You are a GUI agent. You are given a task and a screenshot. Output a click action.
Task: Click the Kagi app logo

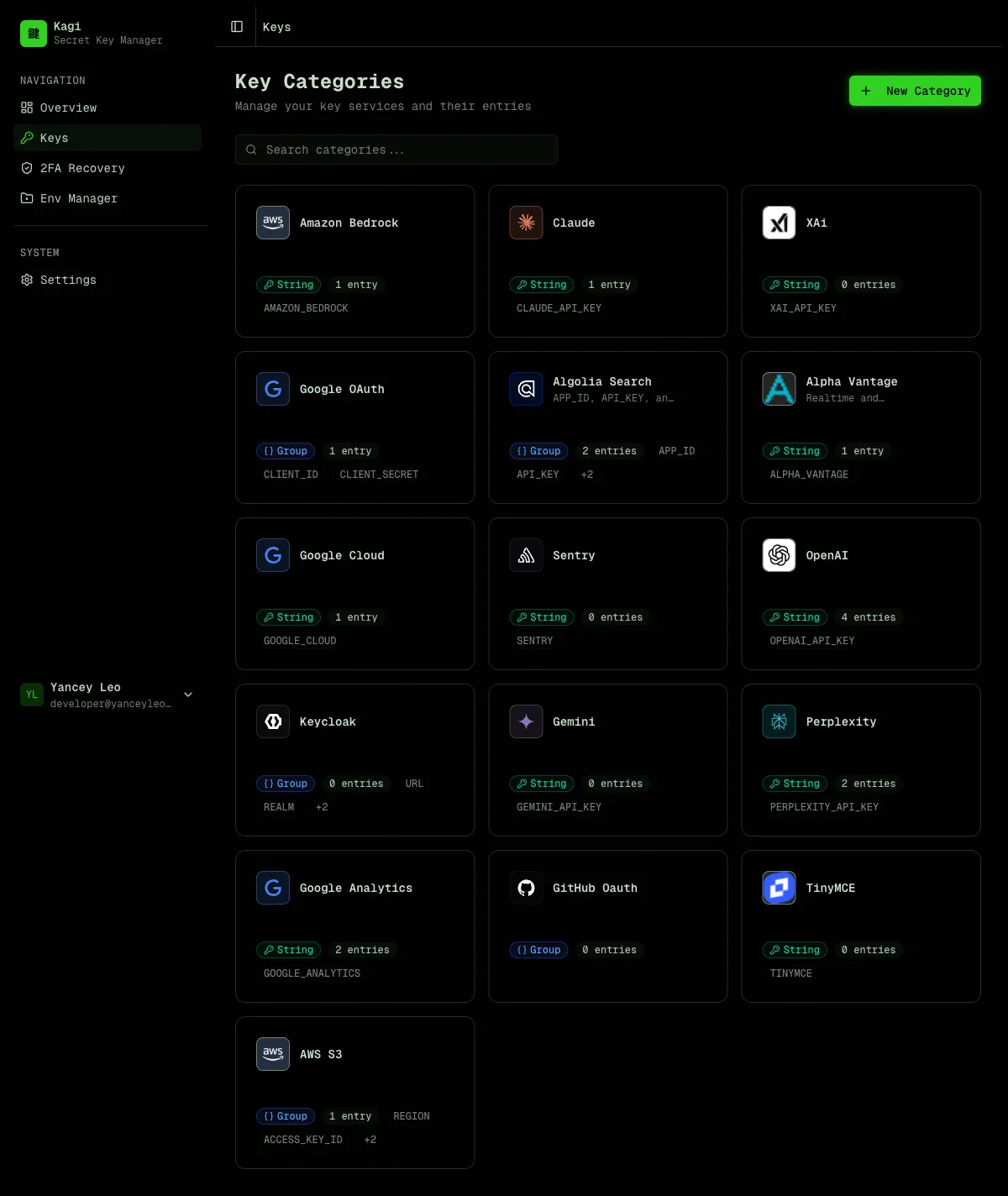[x=34, y=34]
